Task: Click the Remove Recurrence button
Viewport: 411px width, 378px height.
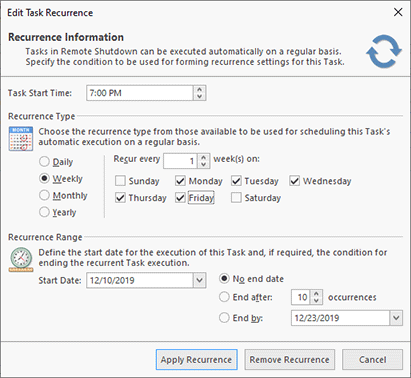Action: 289,360
